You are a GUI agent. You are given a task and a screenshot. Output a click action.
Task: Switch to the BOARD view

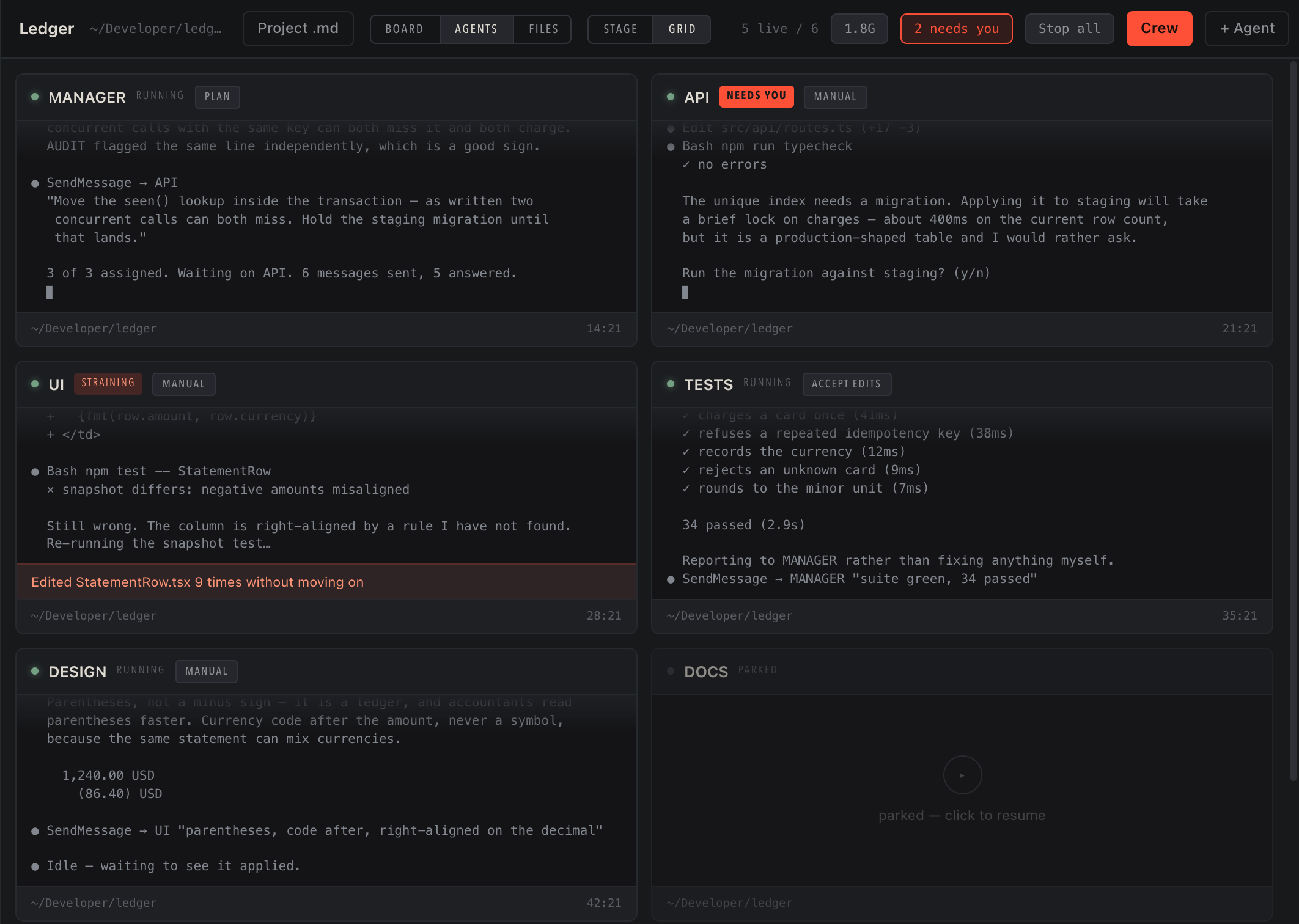(405, 29)
